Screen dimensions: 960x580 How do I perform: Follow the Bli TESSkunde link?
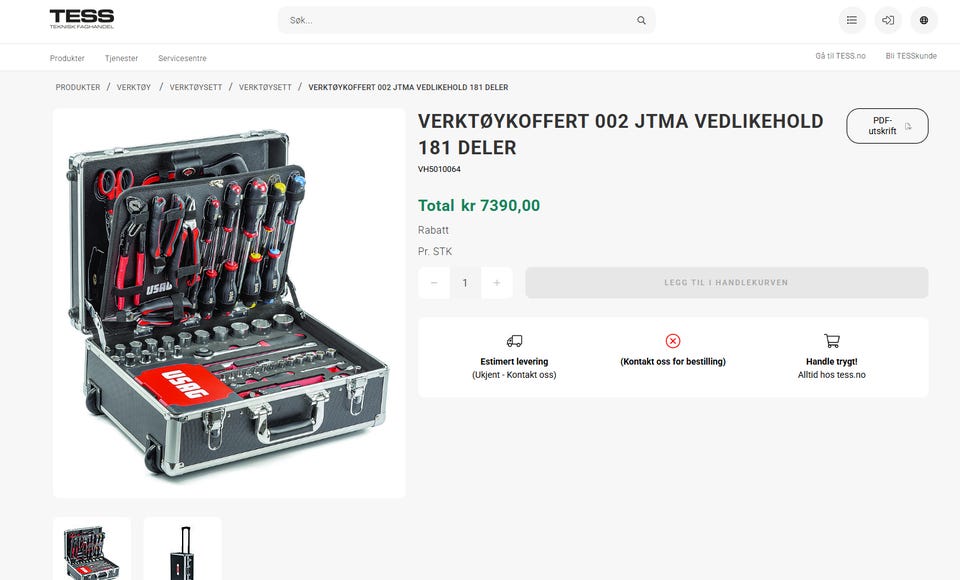[911, 56]
